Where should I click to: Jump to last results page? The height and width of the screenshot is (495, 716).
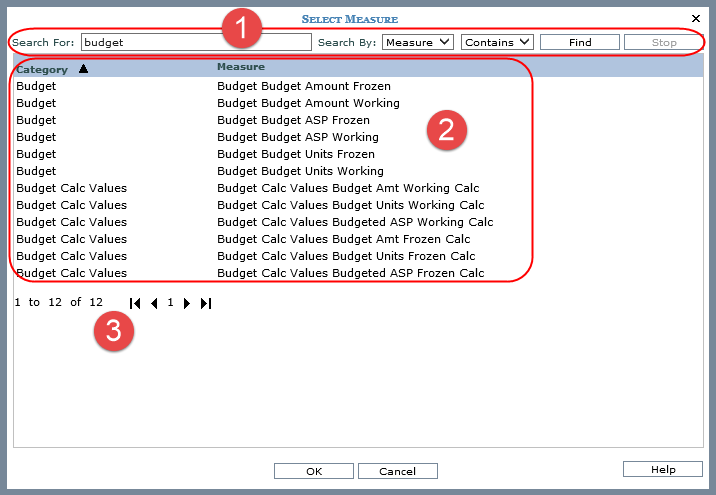point(206,303)
